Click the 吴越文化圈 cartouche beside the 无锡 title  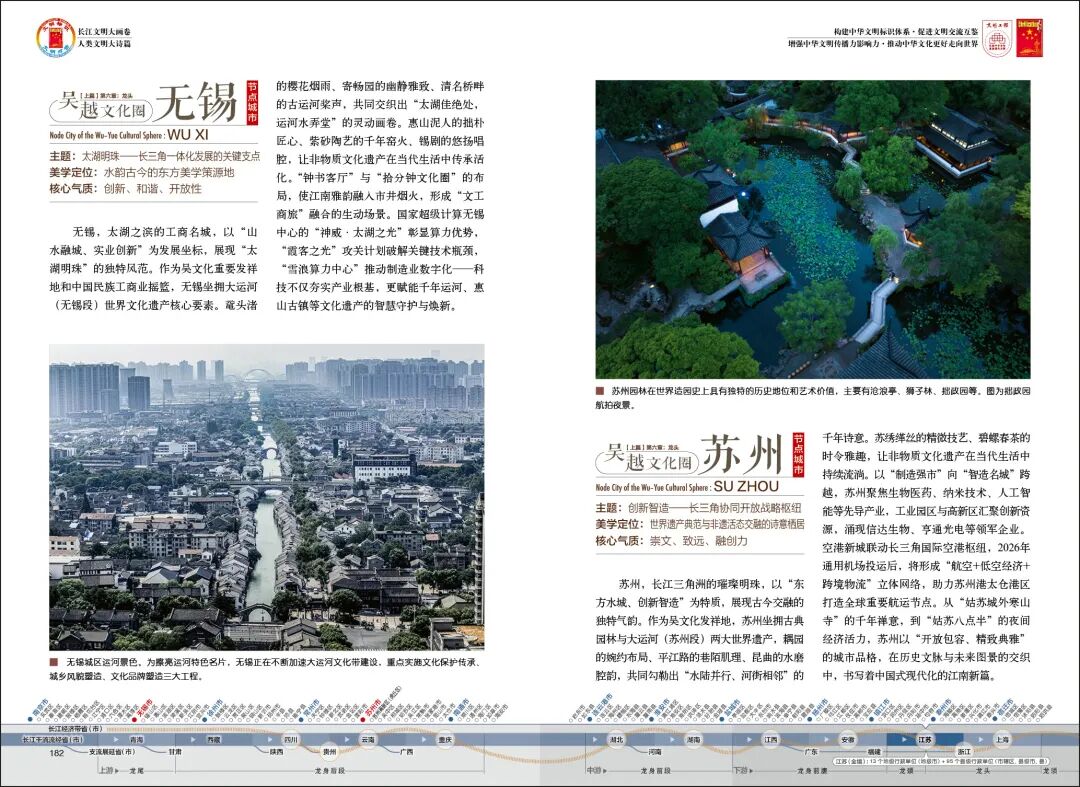coord(101,105)
